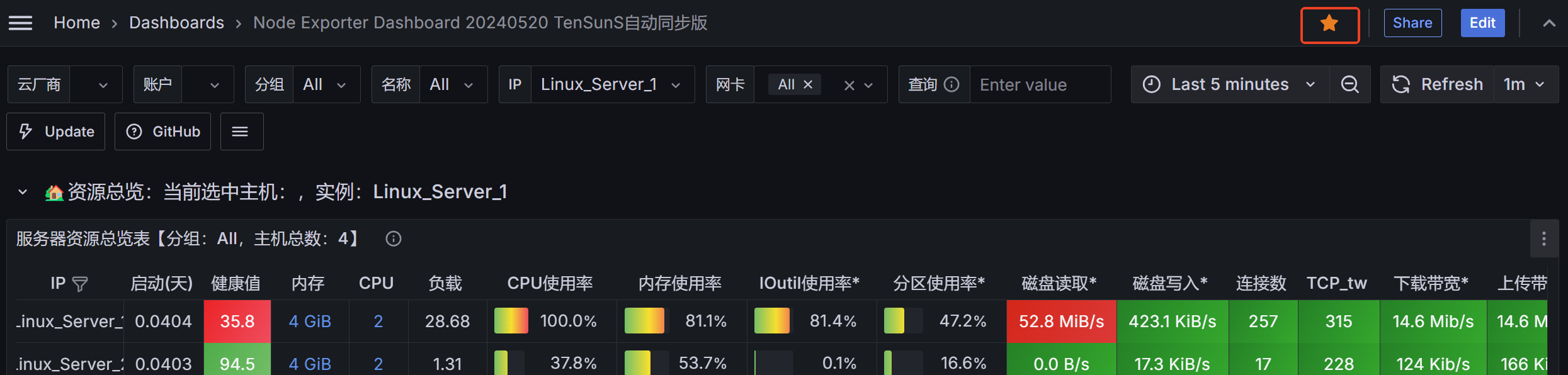Click the Share button

[x=1412, y=23]
